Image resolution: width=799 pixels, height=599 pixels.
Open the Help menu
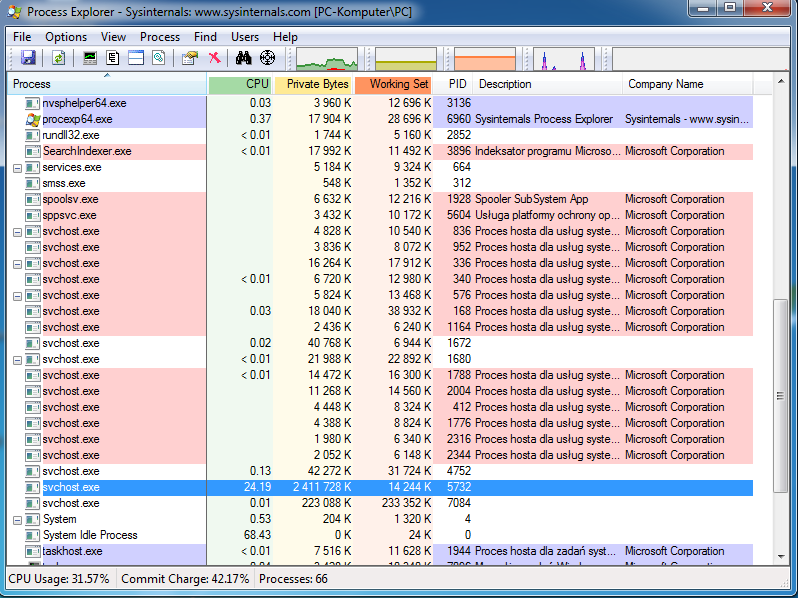coord(285,37)
